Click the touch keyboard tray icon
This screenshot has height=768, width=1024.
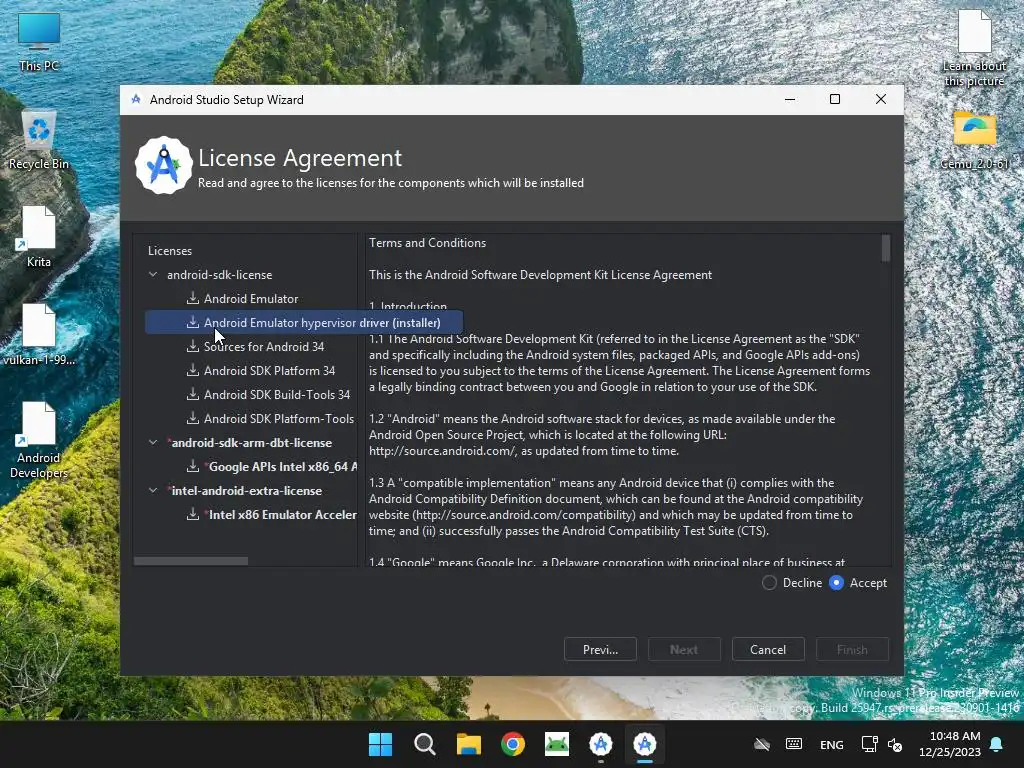[x=793, y=744]
